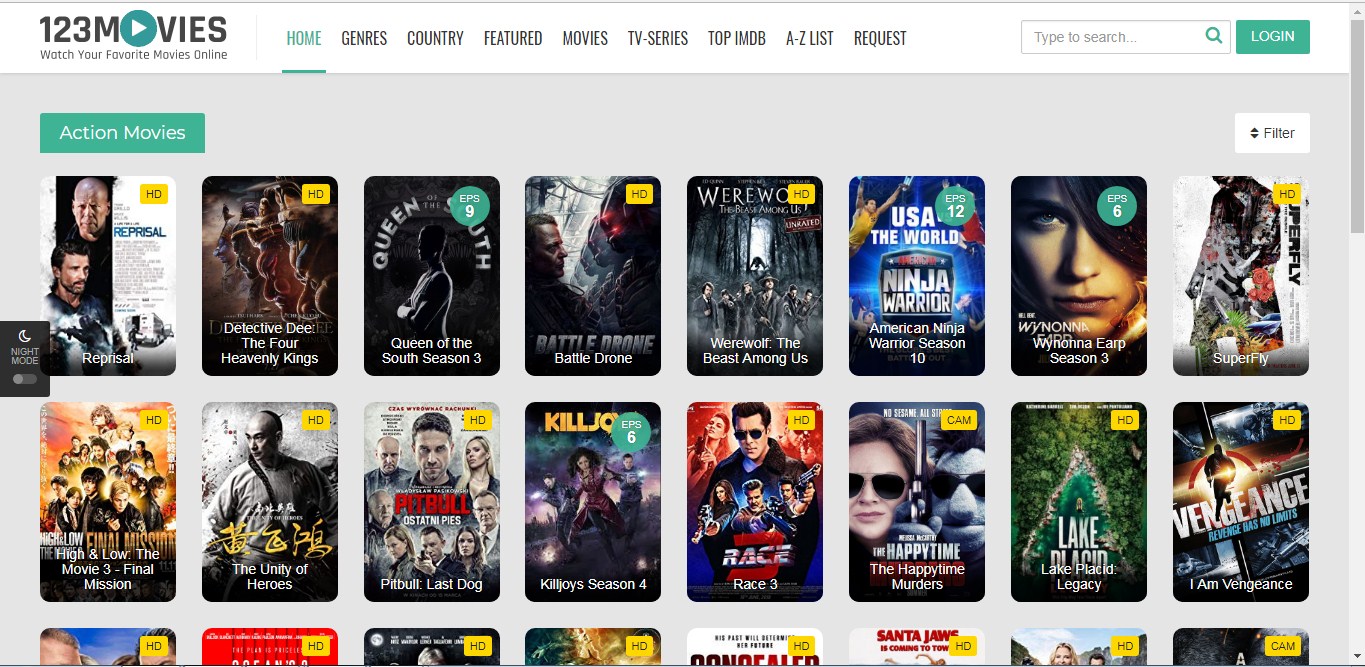Click EPS 6 badge on Wynonna Earp
This screenshot has height=667, width=1365.
tap(1117, 206)
